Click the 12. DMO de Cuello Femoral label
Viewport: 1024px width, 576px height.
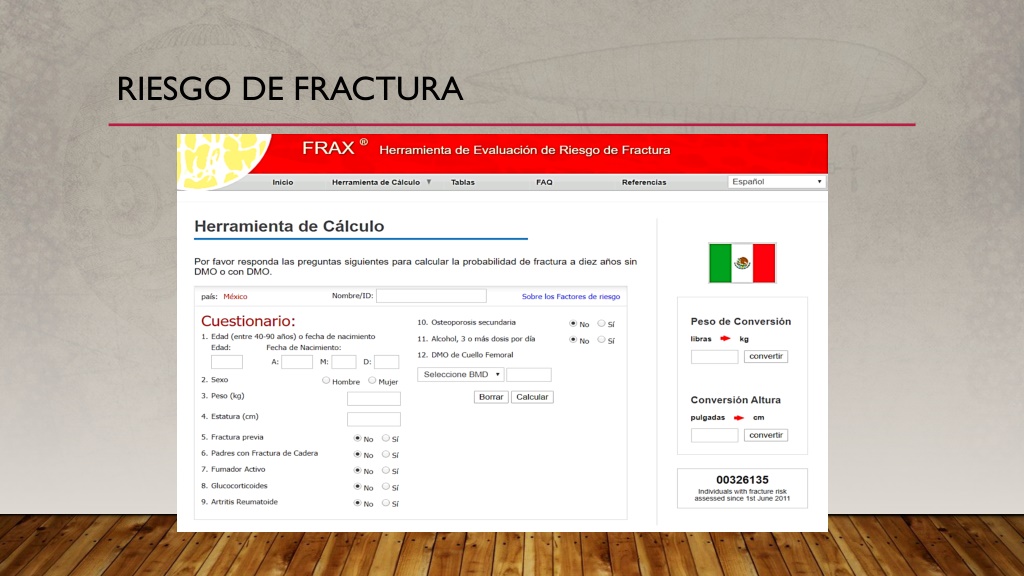(465, 355)
